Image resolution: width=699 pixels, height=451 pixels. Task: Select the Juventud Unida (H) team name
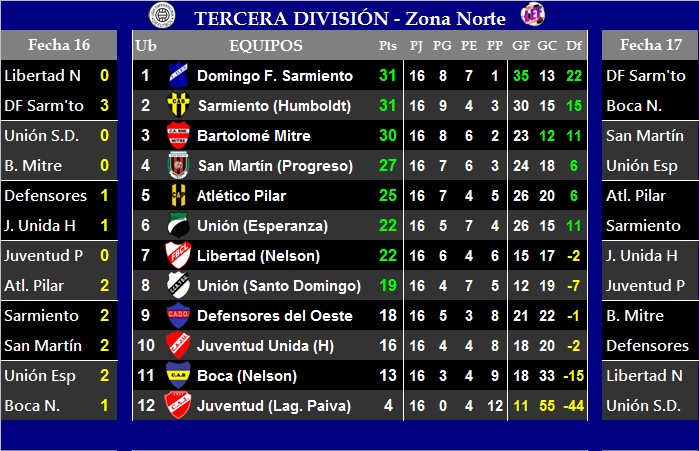(x=266, y=346)
